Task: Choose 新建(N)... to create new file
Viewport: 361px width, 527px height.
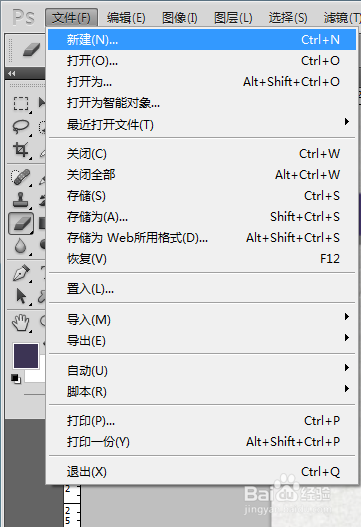Action: point(202,40)
